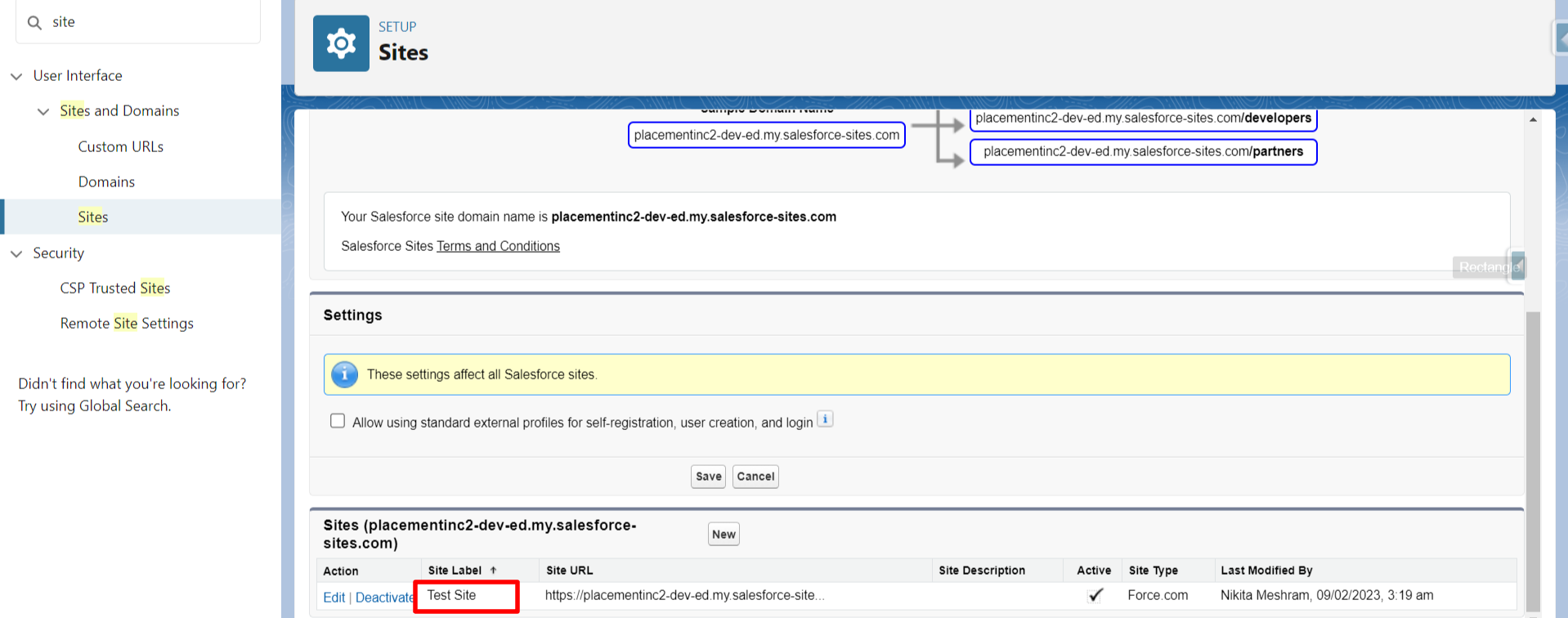The image size is (1568, 618).
Task: Click the 'Try using Global Search' text
Action: [x=95, y=405]
